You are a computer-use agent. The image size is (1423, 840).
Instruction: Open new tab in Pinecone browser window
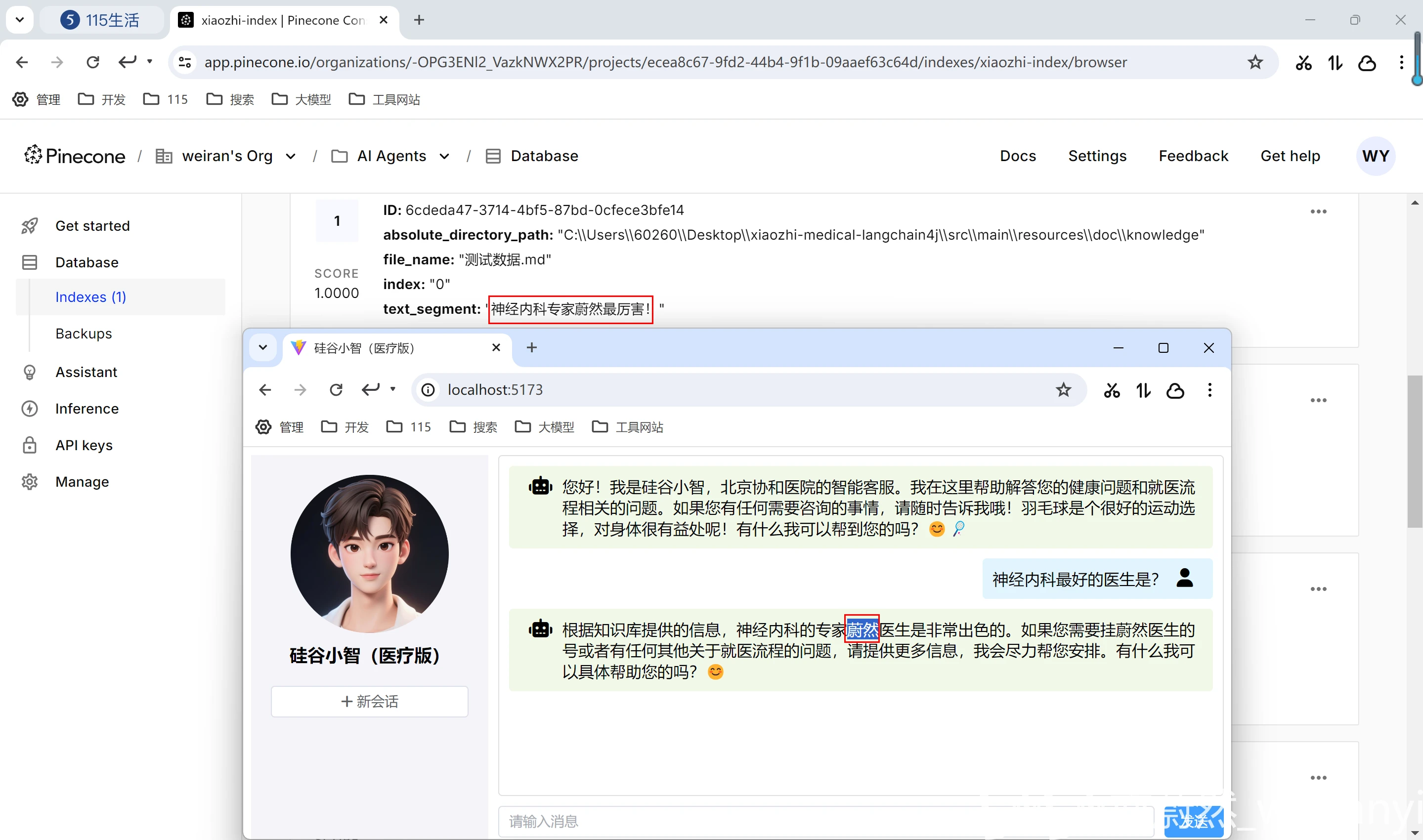419,20
